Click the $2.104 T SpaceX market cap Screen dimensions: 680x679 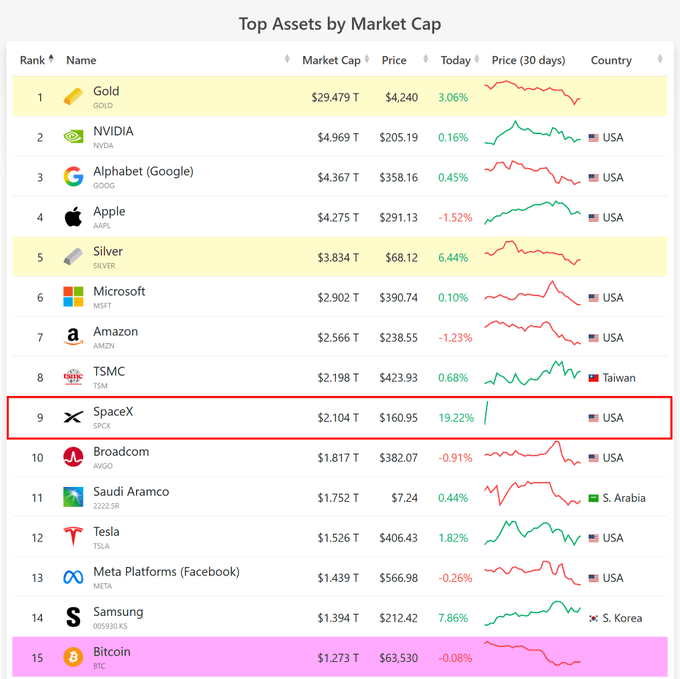point(338,418)
